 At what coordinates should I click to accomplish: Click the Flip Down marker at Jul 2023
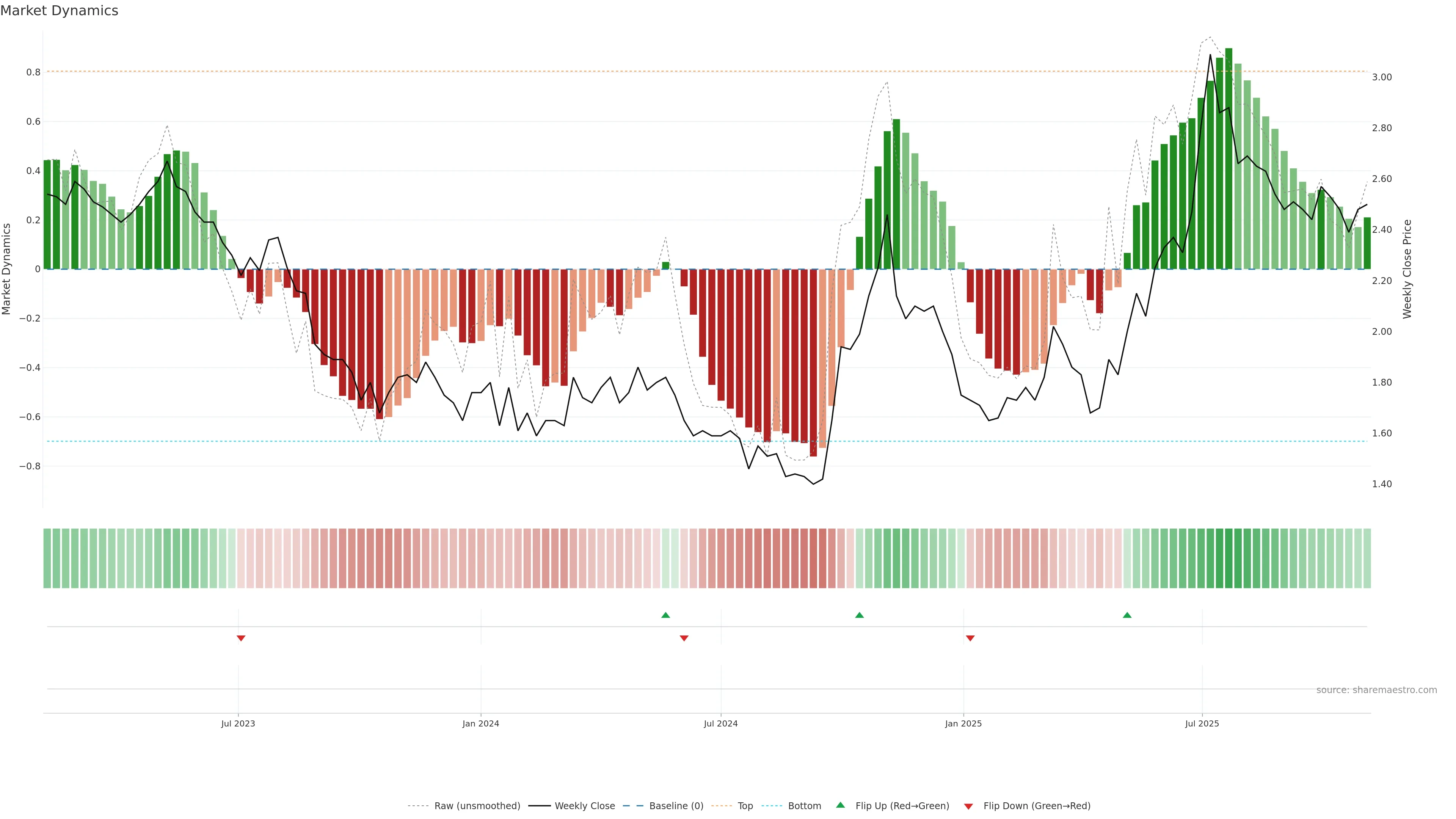point(241,638)
